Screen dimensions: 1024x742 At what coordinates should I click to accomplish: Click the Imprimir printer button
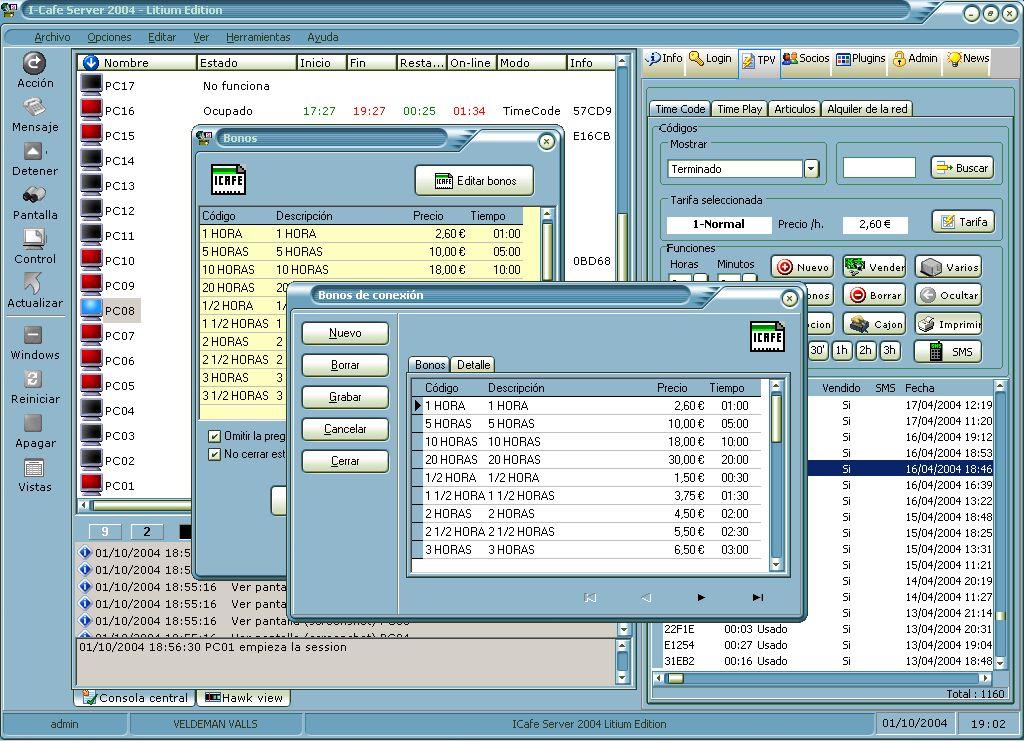click(948, 323)
